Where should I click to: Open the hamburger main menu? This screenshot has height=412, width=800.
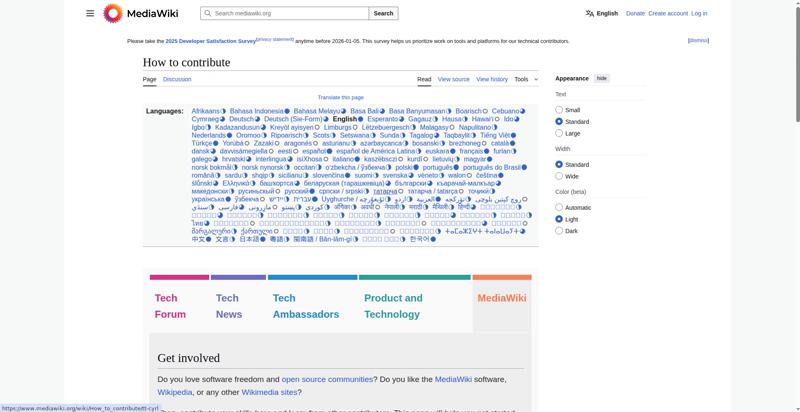pos(90,13)
